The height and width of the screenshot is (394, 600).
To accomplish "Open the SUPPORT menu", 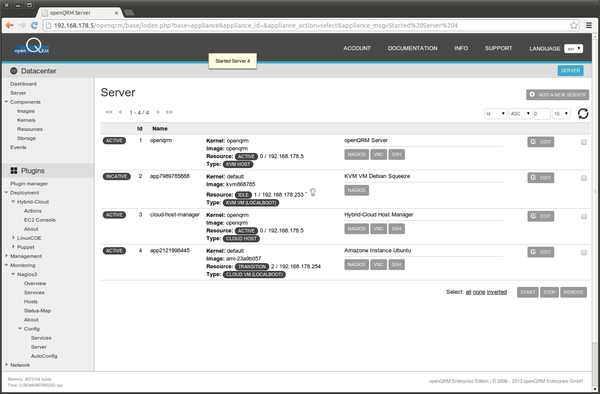I will 499,48.
